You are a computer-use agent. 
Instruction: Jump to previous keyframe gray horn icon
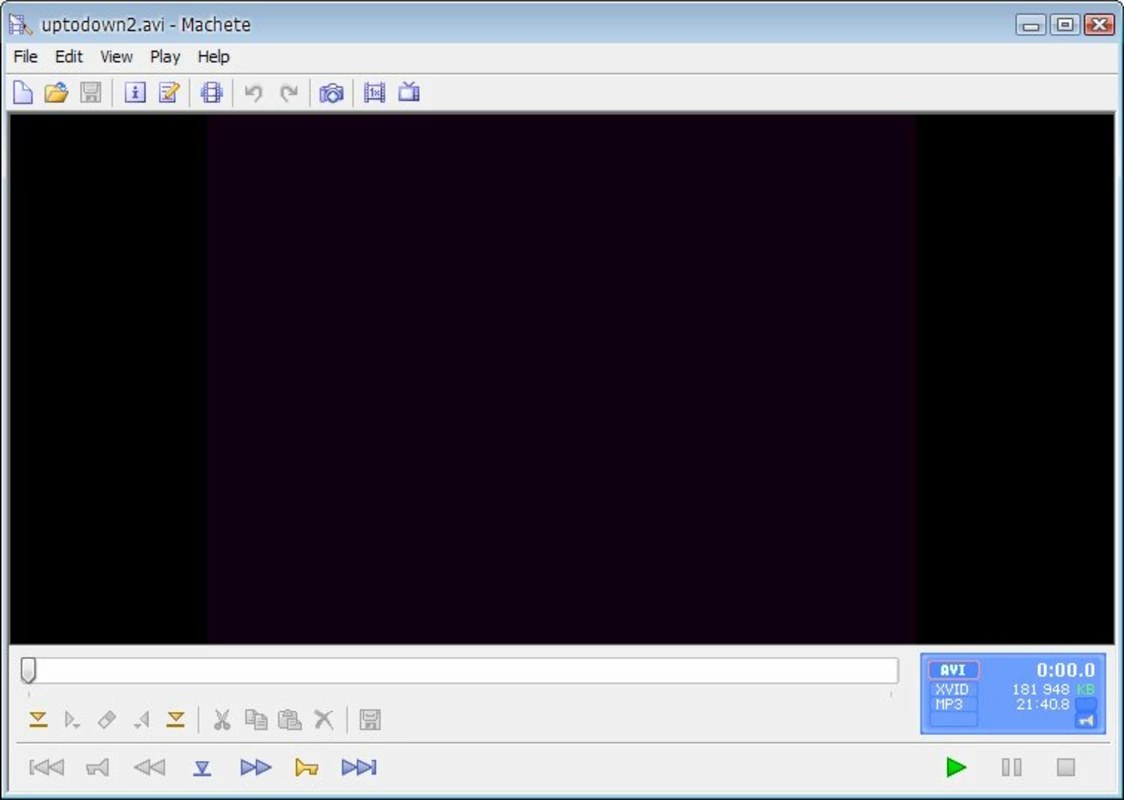point(97,768)
